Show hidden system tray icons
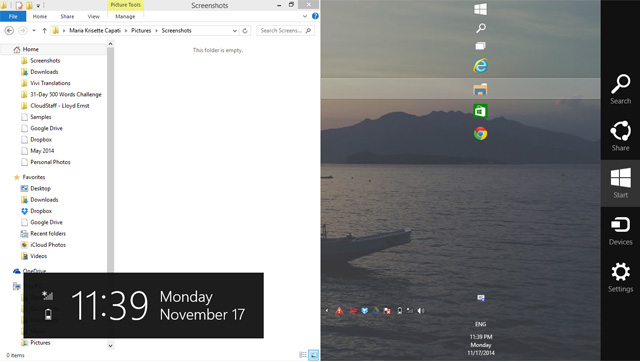Image resolution: width=640 pixels, height=362 pixels. (x=327, y=311)
